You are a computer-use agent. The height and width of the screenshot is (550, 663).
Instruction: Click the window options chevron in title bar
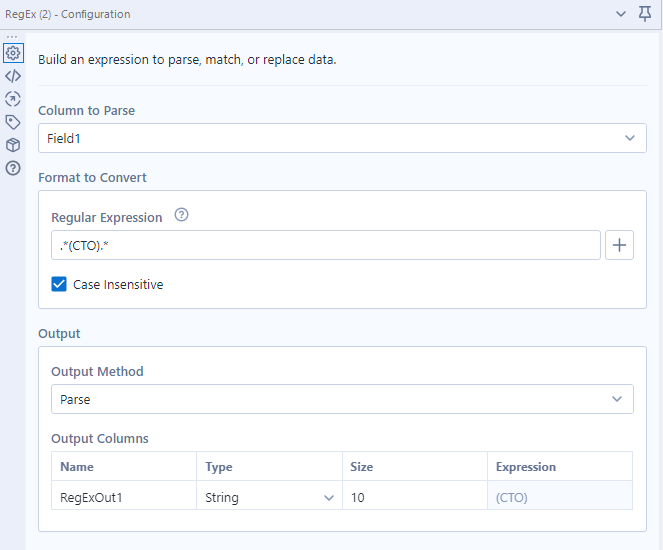click(621, 14)
